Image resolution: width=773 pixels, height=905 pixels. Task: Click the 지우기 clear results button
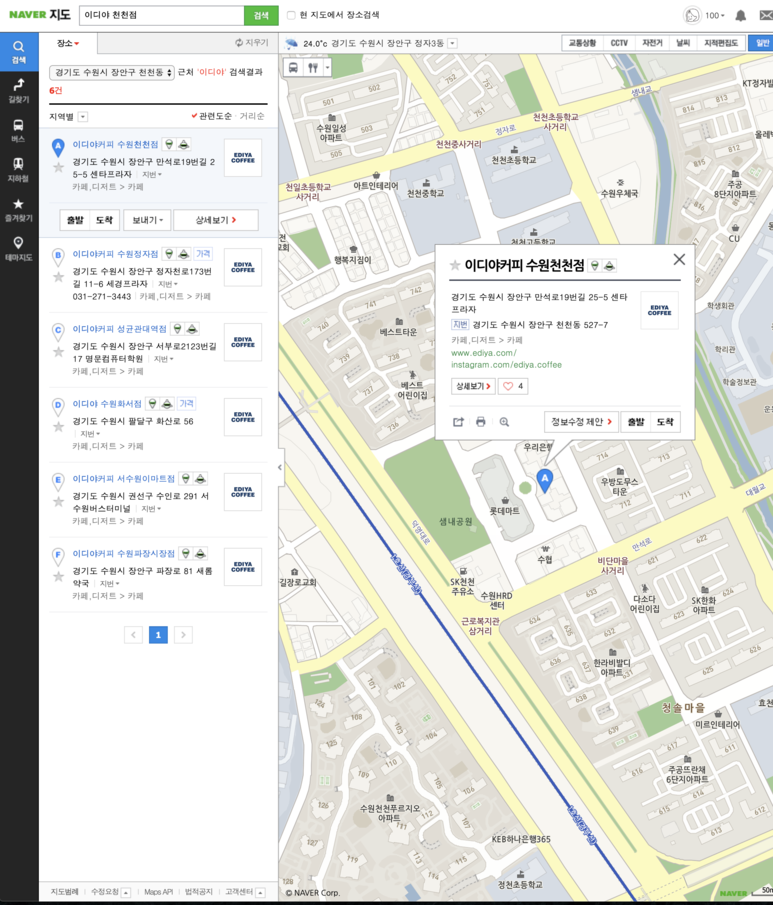pyautogui.click(x=252, y=43)
